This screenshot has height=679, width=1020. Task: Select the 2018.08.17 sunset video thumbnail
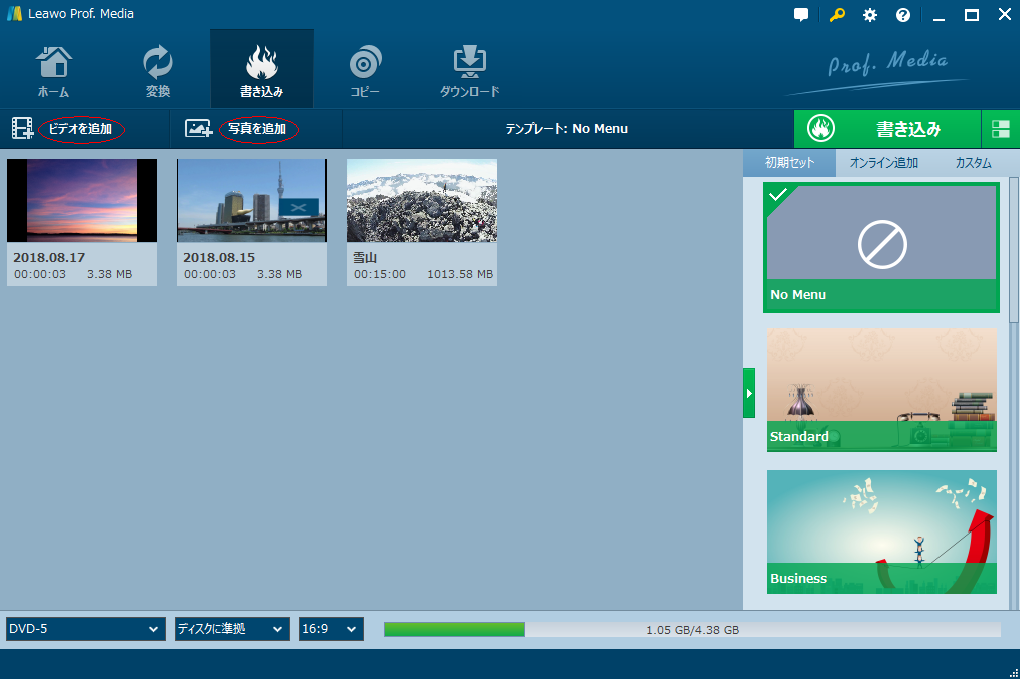point(82,200)
